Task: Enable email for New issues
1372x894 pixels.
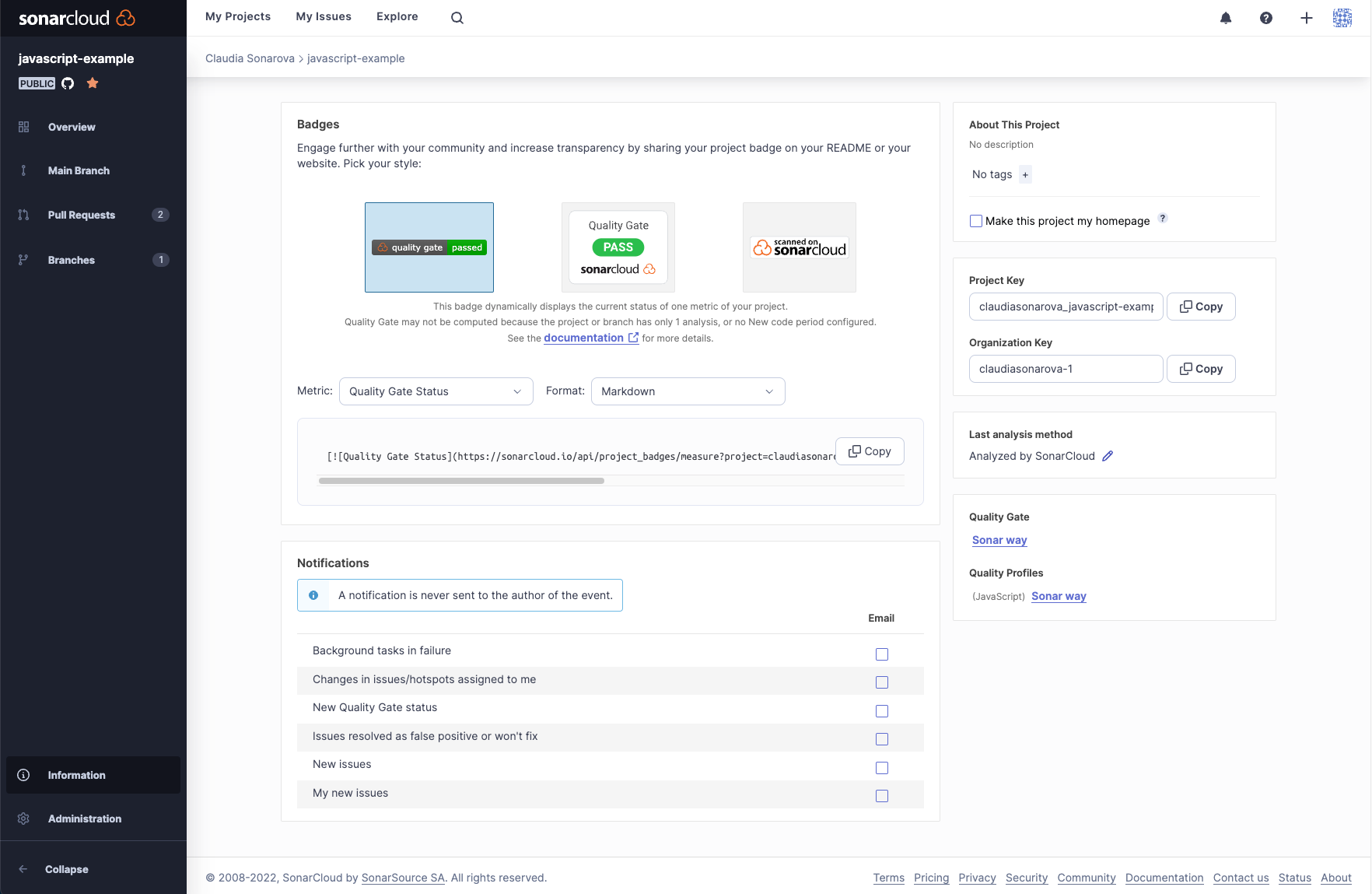Action: coord(882,768)
